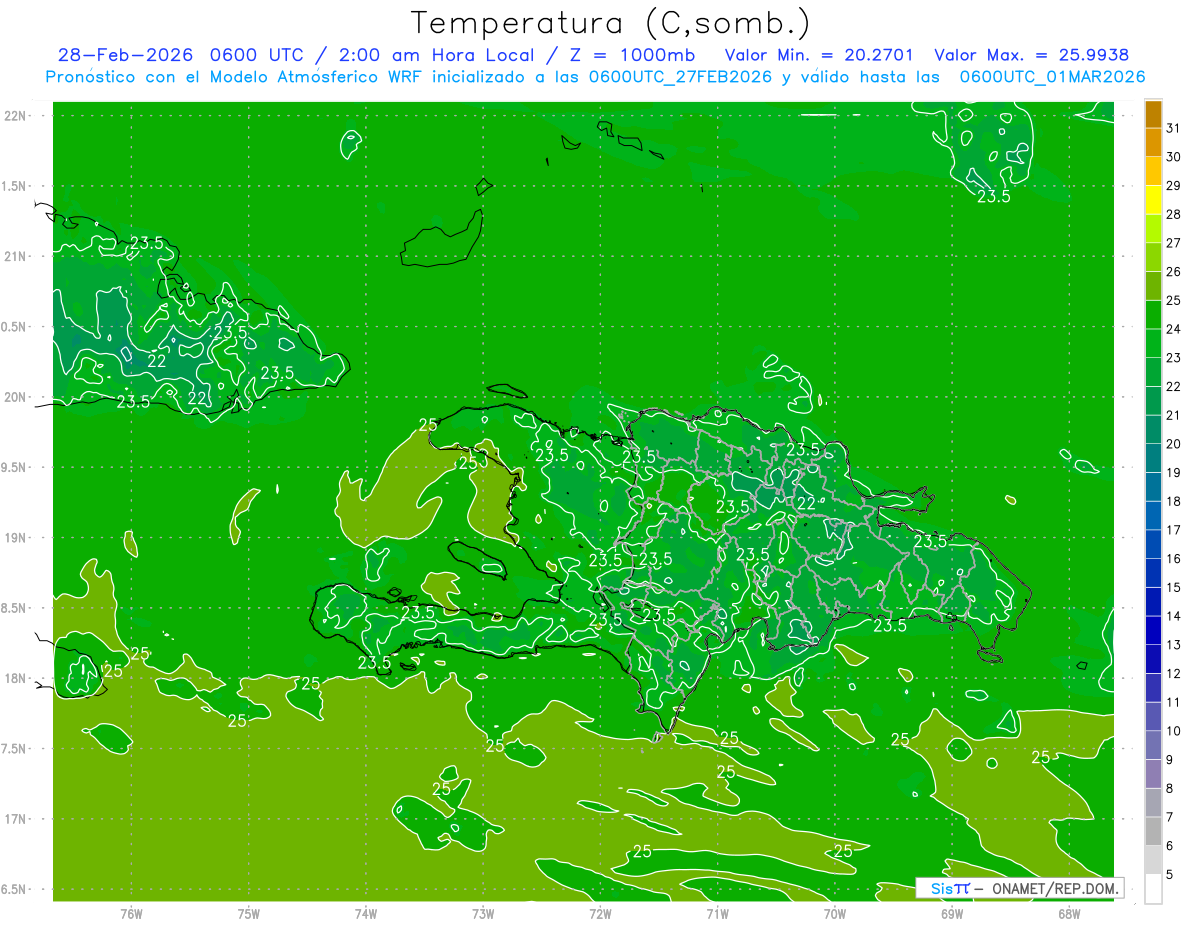Click the light gray legend swatch between 5 and 6

tap(1153, 860)
